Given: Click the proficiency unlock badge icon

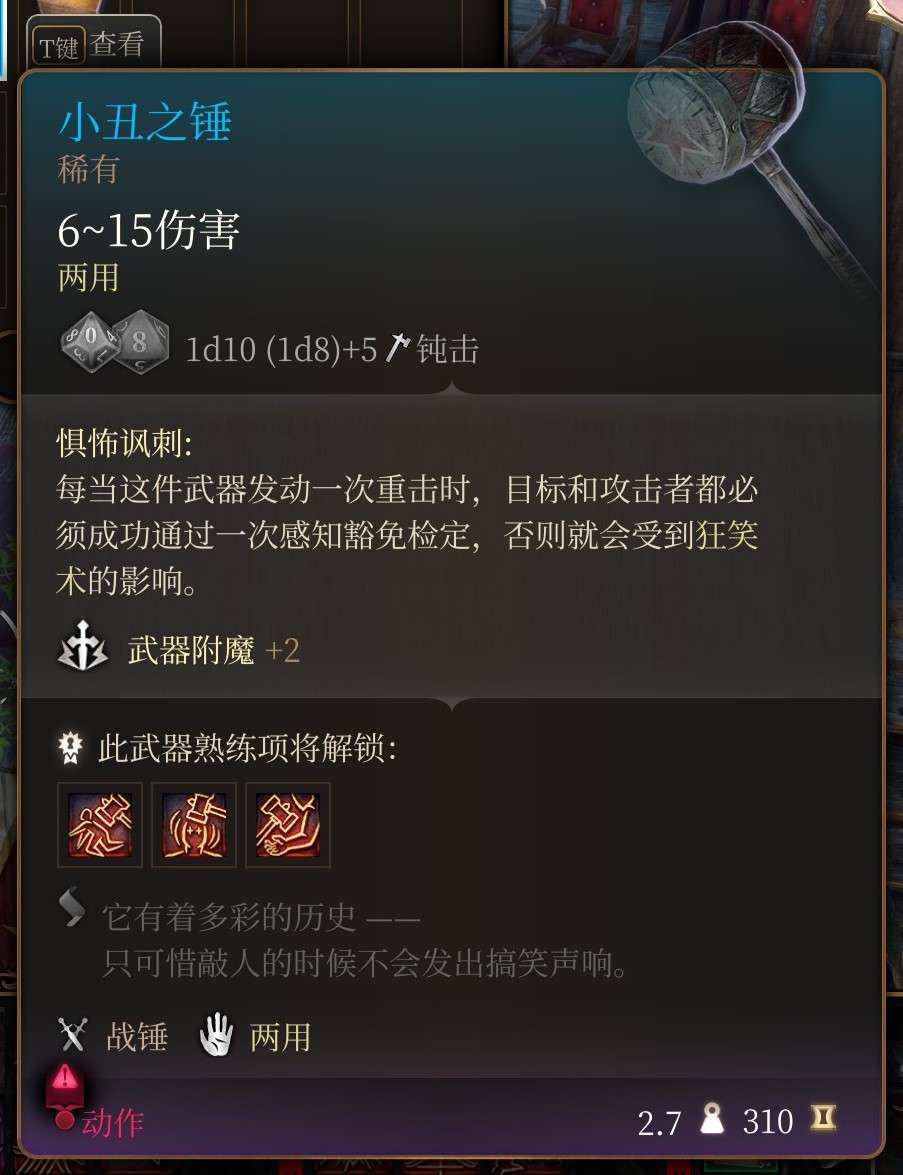Looking at the screenshot, I should point(70,748).
